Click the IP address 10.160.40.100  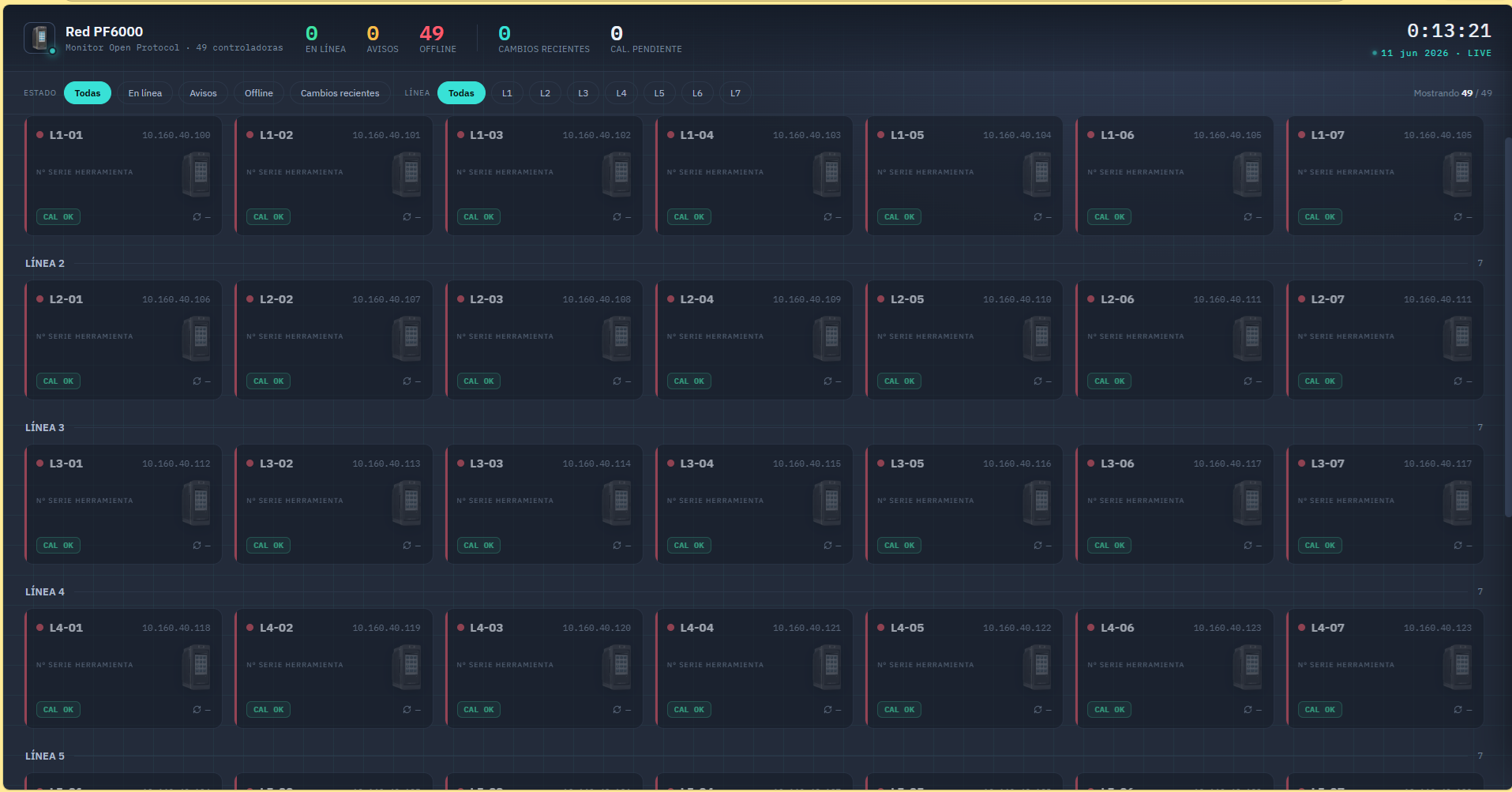(176, 135)
